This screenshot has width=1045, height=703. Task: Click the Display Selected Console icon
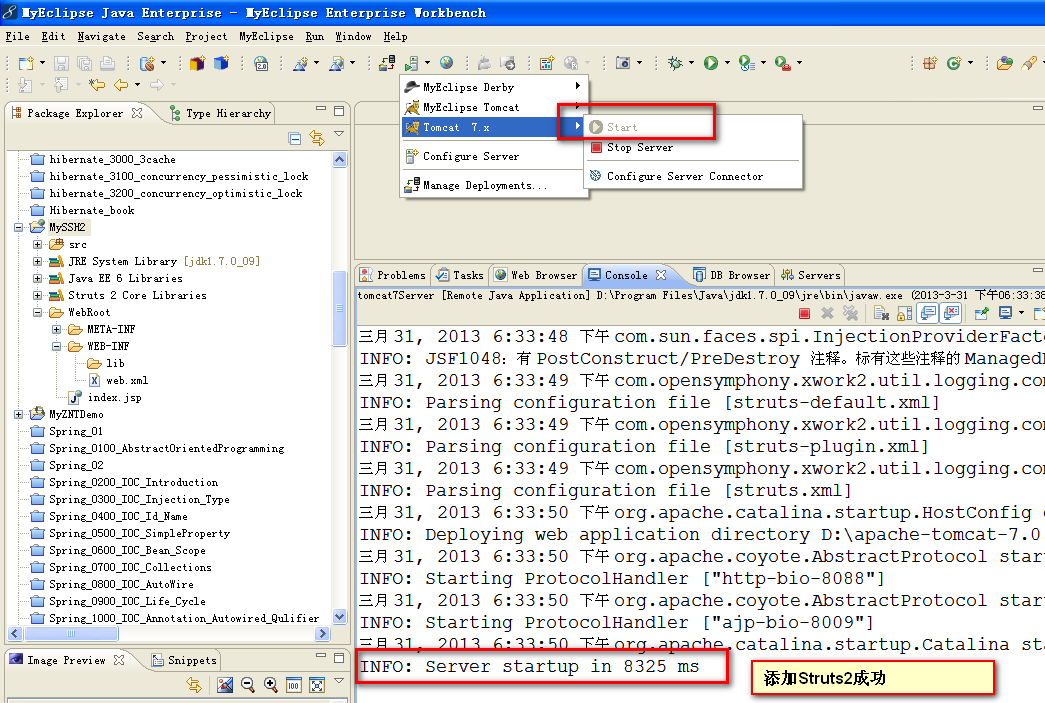point(1005,313)
